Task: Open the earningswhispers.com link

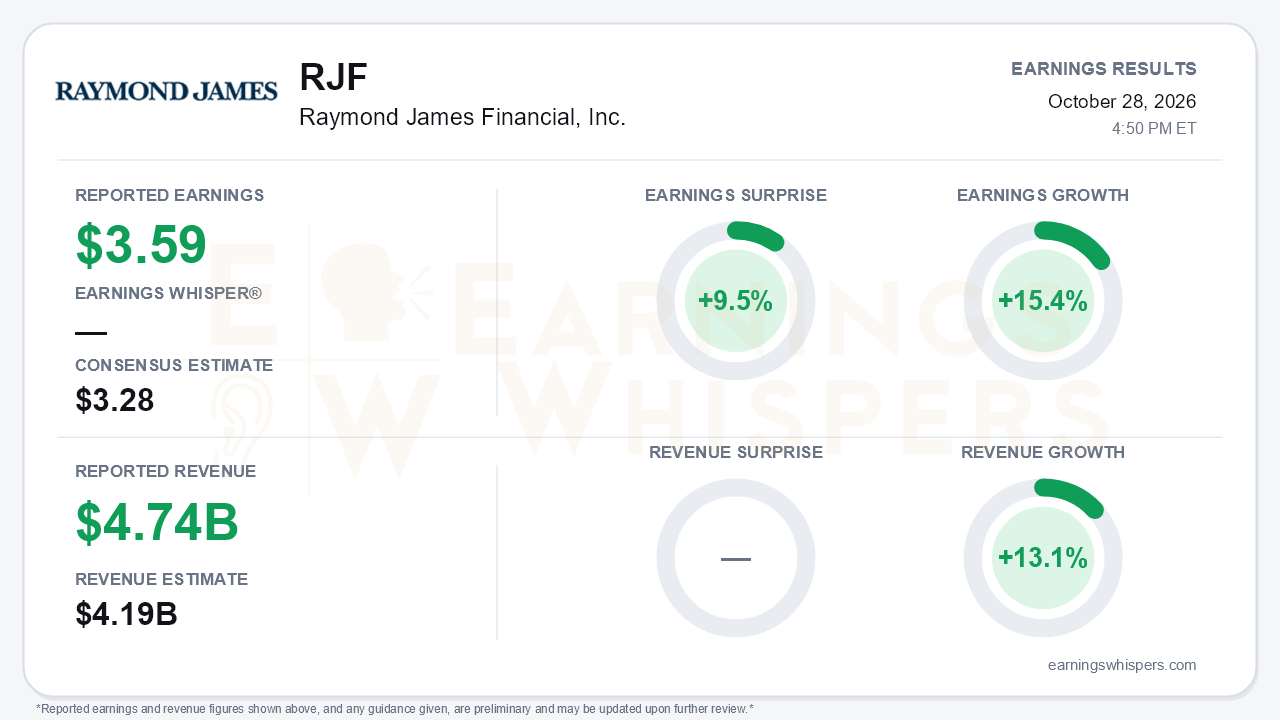Action: (1122, 665)
